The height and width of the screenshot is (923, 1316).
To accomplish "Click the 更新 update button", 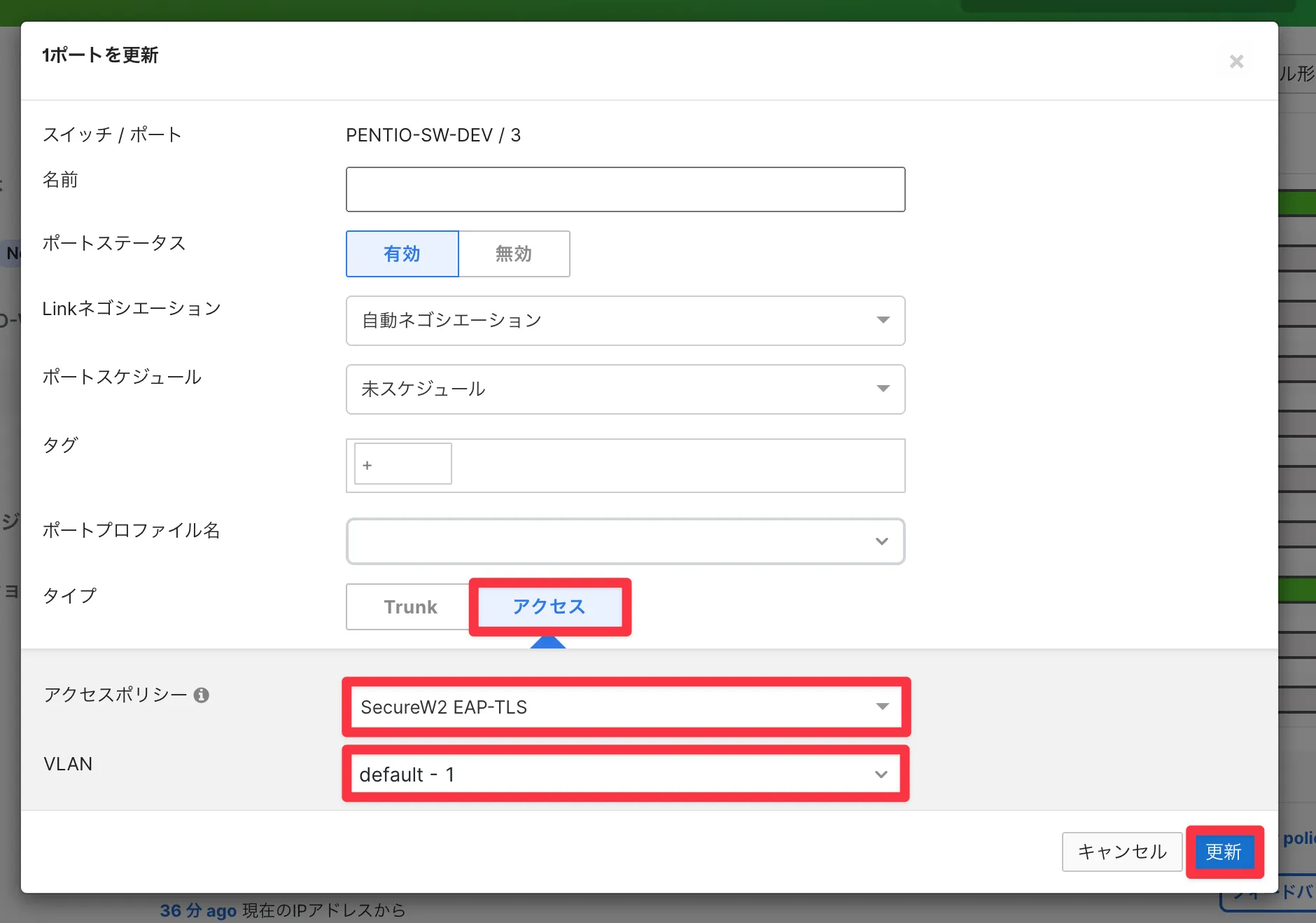I will pyautogui.click(x=1224, y=852).
